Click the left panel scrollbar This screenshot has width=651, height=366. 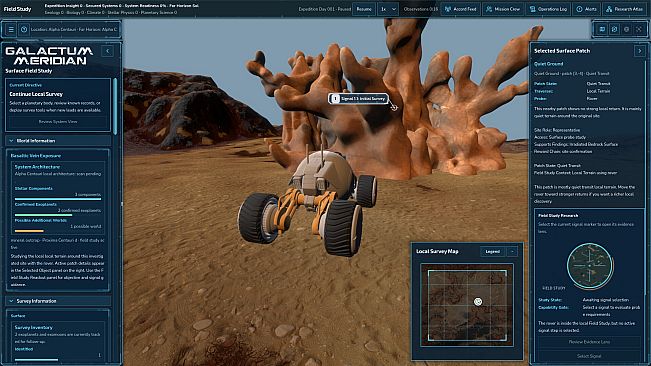115,106
